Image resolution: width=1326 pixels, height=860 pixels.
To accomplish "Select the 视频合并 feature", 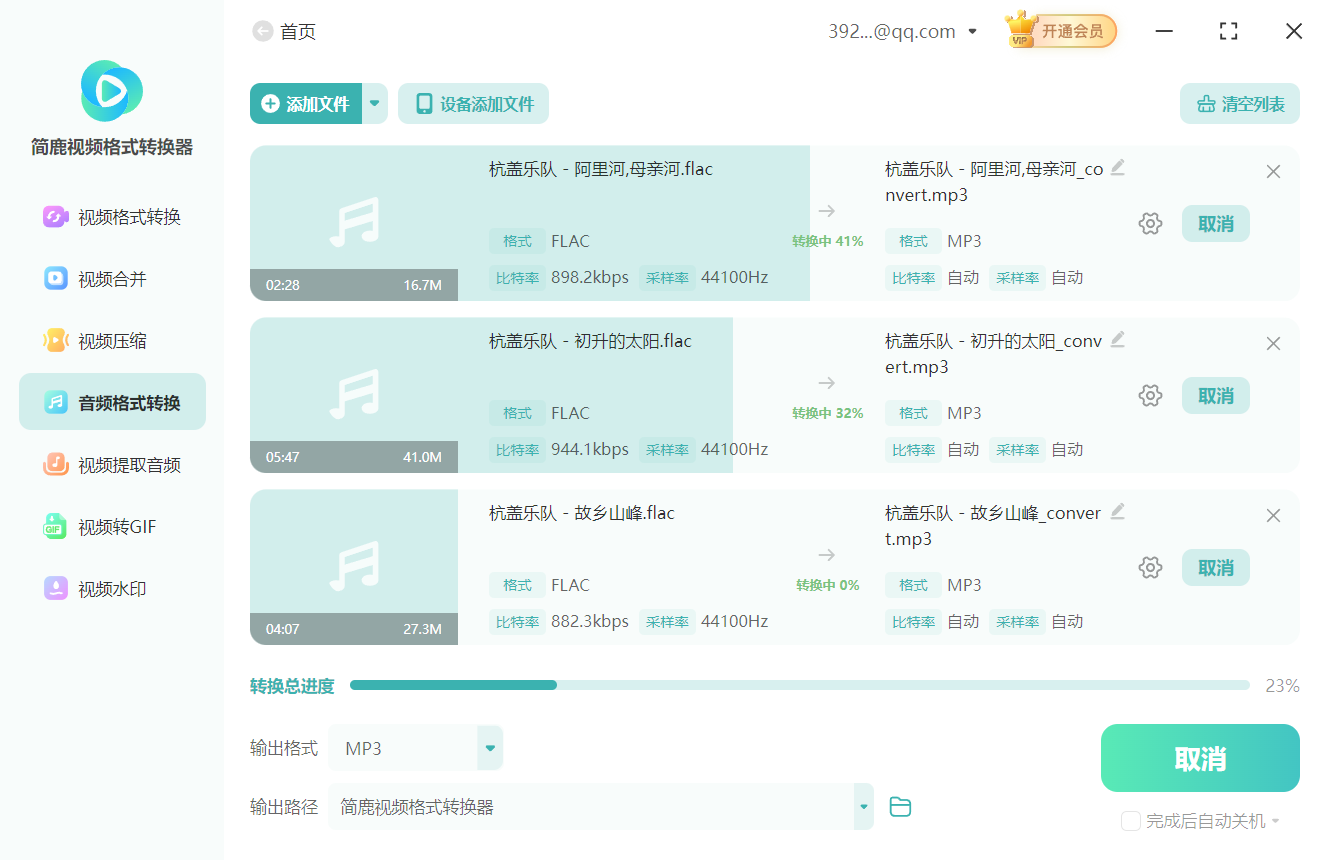I will pyautogui.click(x=111, y=278).
